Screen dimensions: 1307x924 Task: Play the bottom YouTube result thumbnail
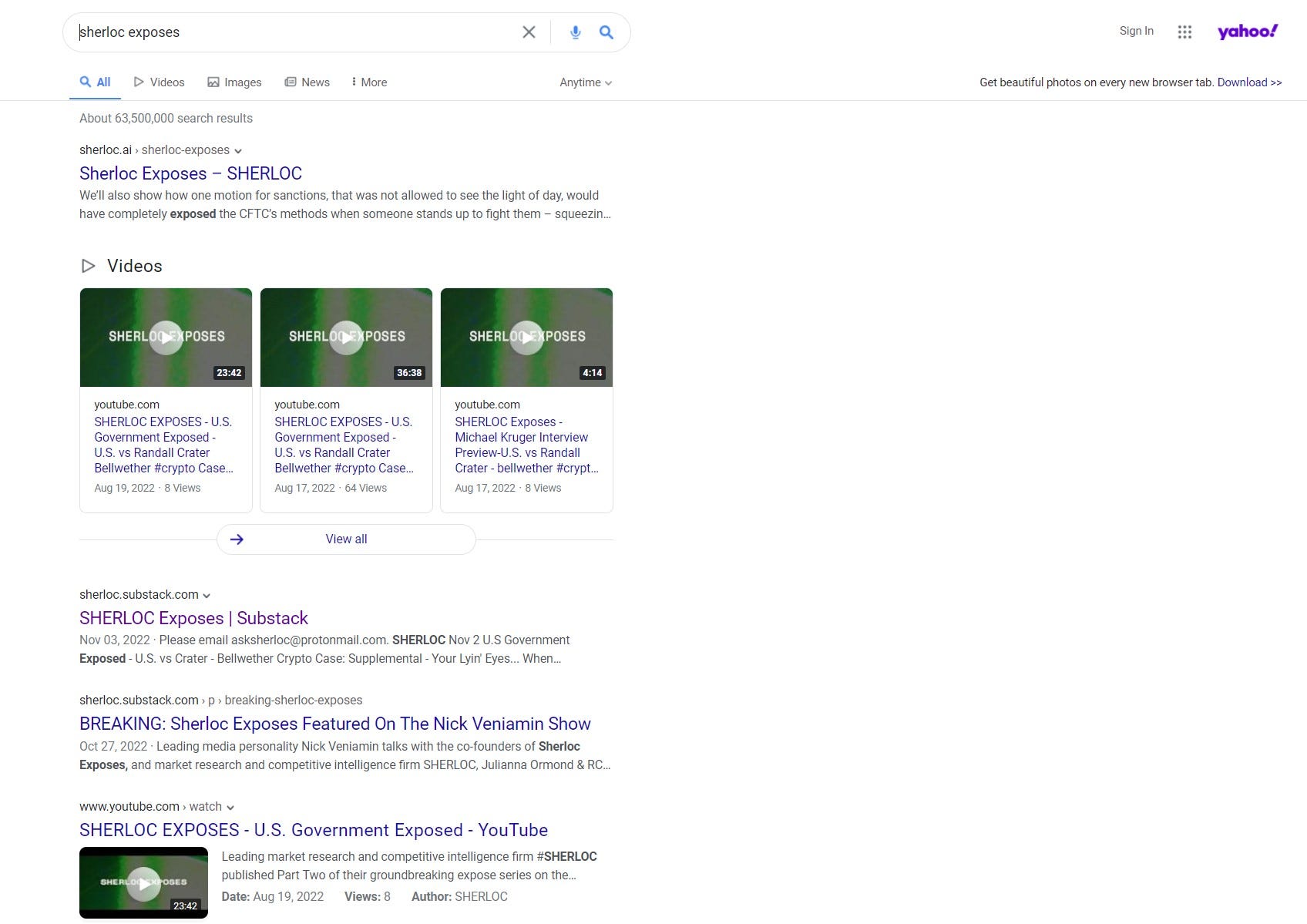[x=143, y=883]
